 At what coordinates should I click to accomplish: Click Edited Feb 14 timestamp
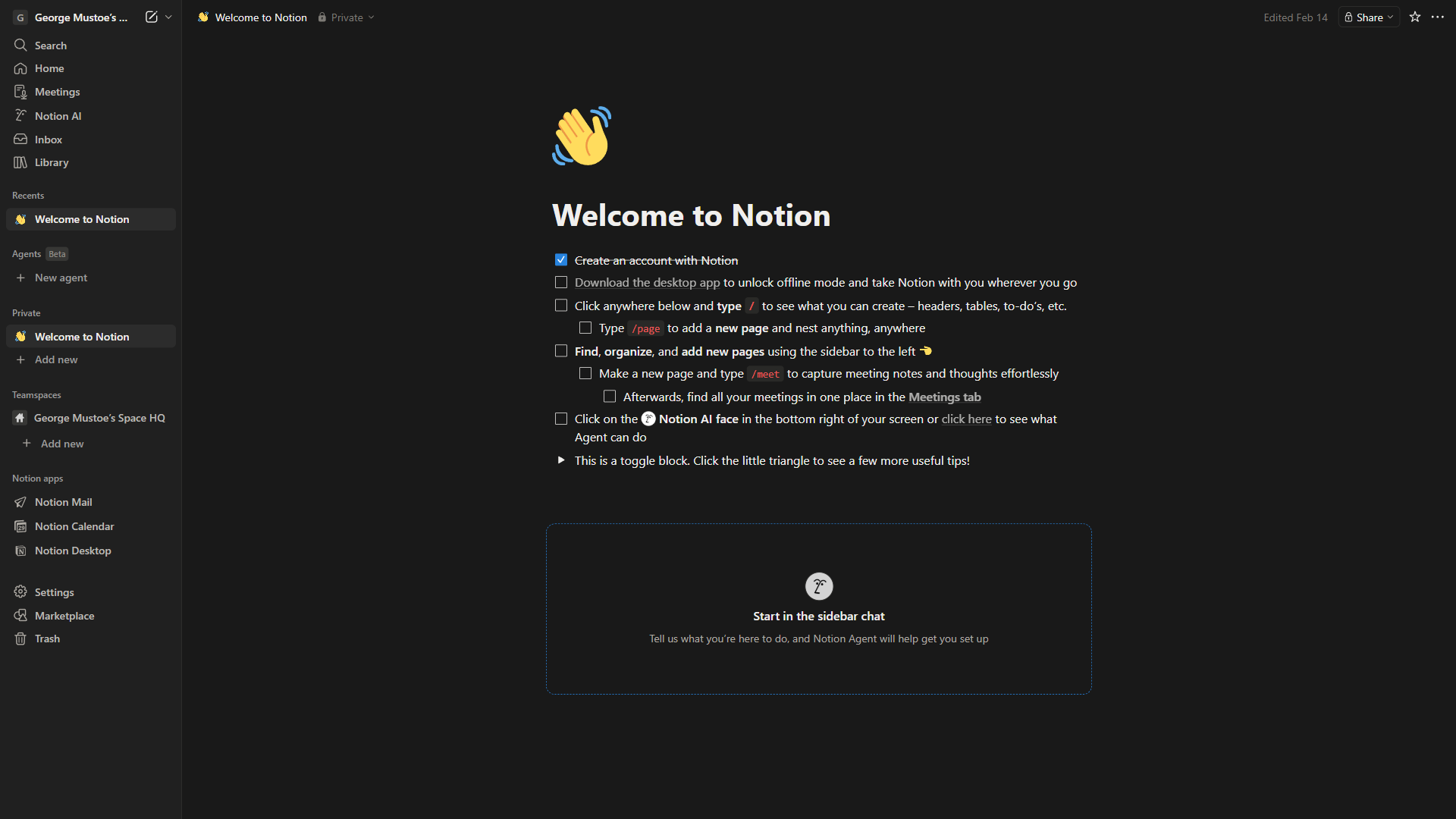click(1295, 17)
